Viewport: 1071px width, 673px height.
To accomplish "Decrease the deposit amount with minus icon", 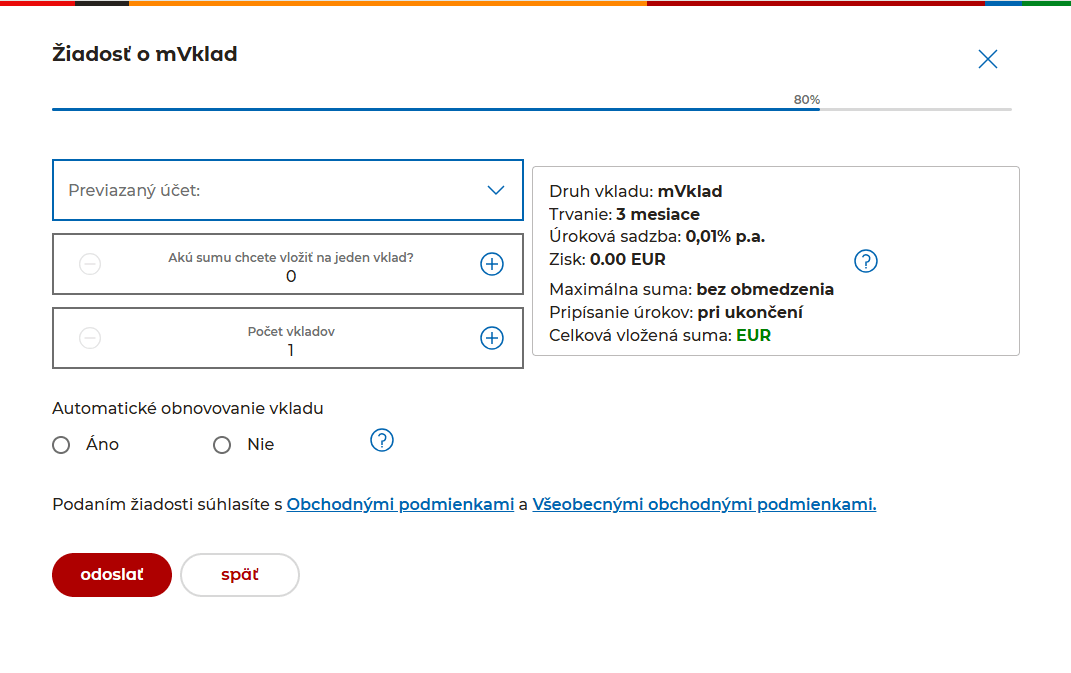I will pyautogui.click(x=90, y=264).
